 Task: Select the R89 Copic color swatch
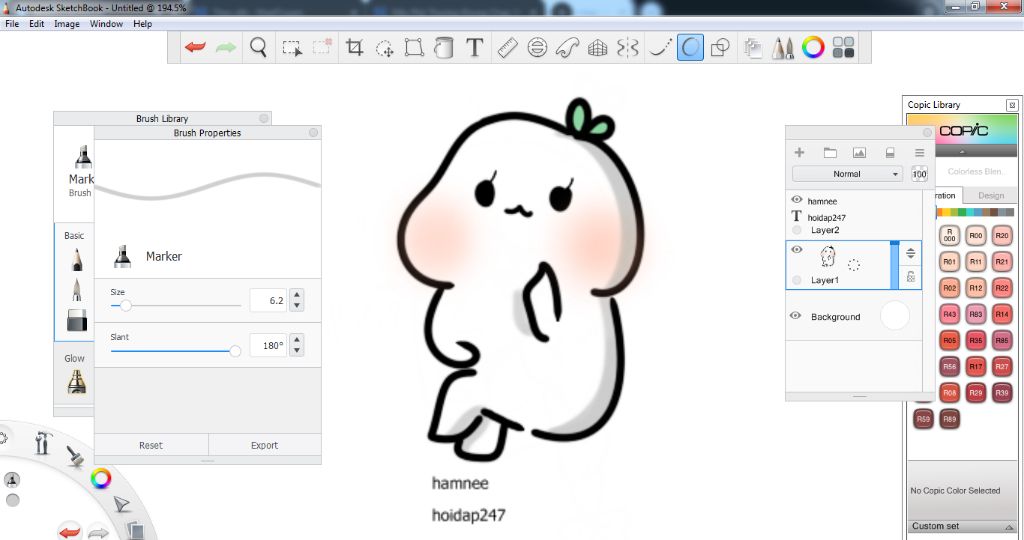[950, 419]
